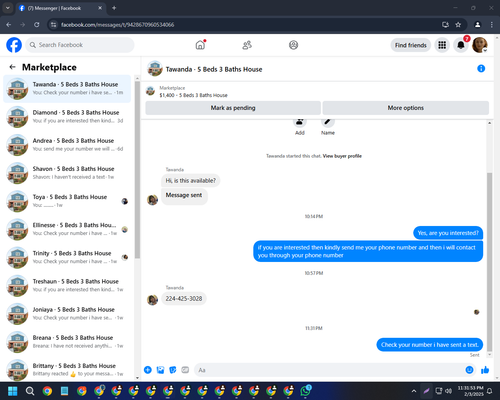This screenshot has height=400, width=500.
Task: Select the Ellinesse conversation
Action: (x=67, y=229)
